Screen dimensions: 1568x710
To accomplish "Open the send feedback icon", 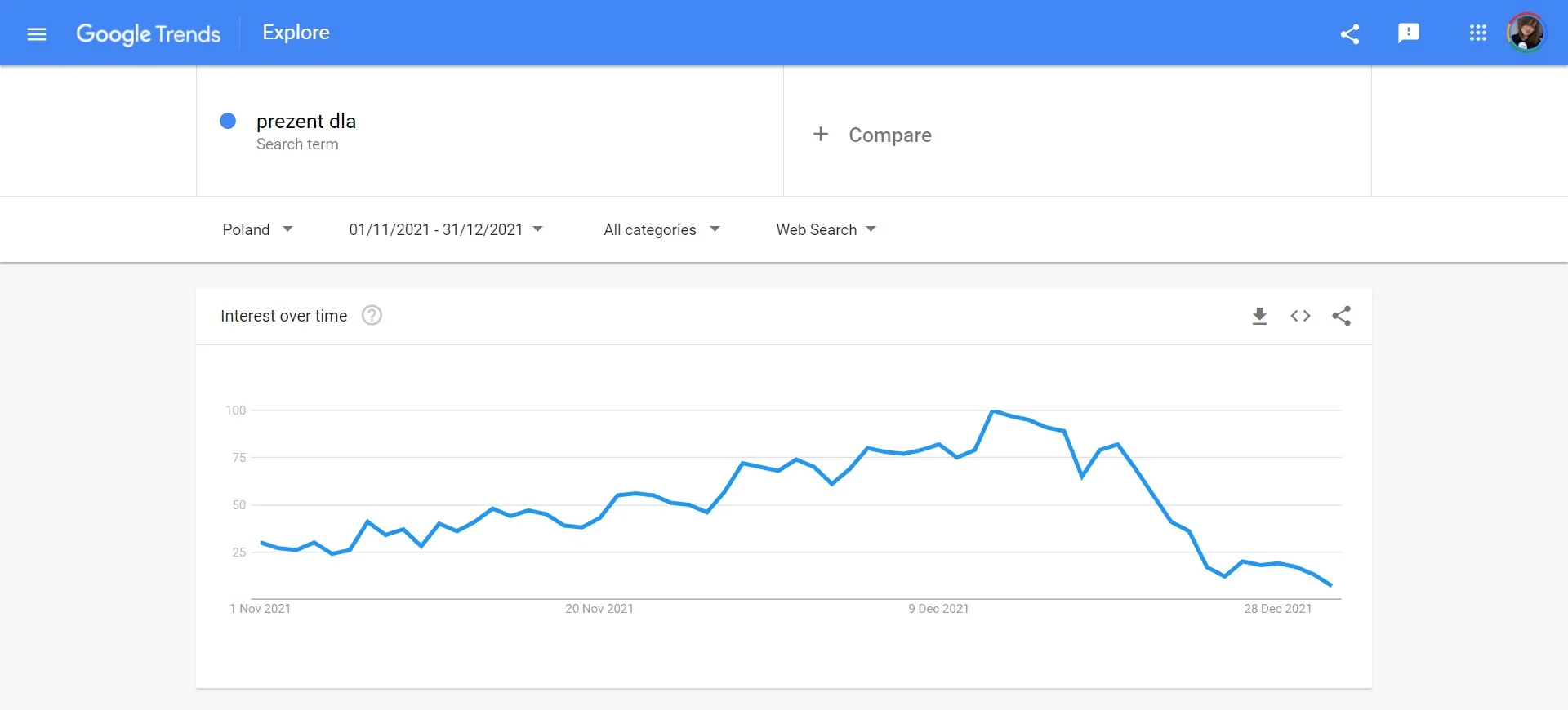I will (1409, 33).
